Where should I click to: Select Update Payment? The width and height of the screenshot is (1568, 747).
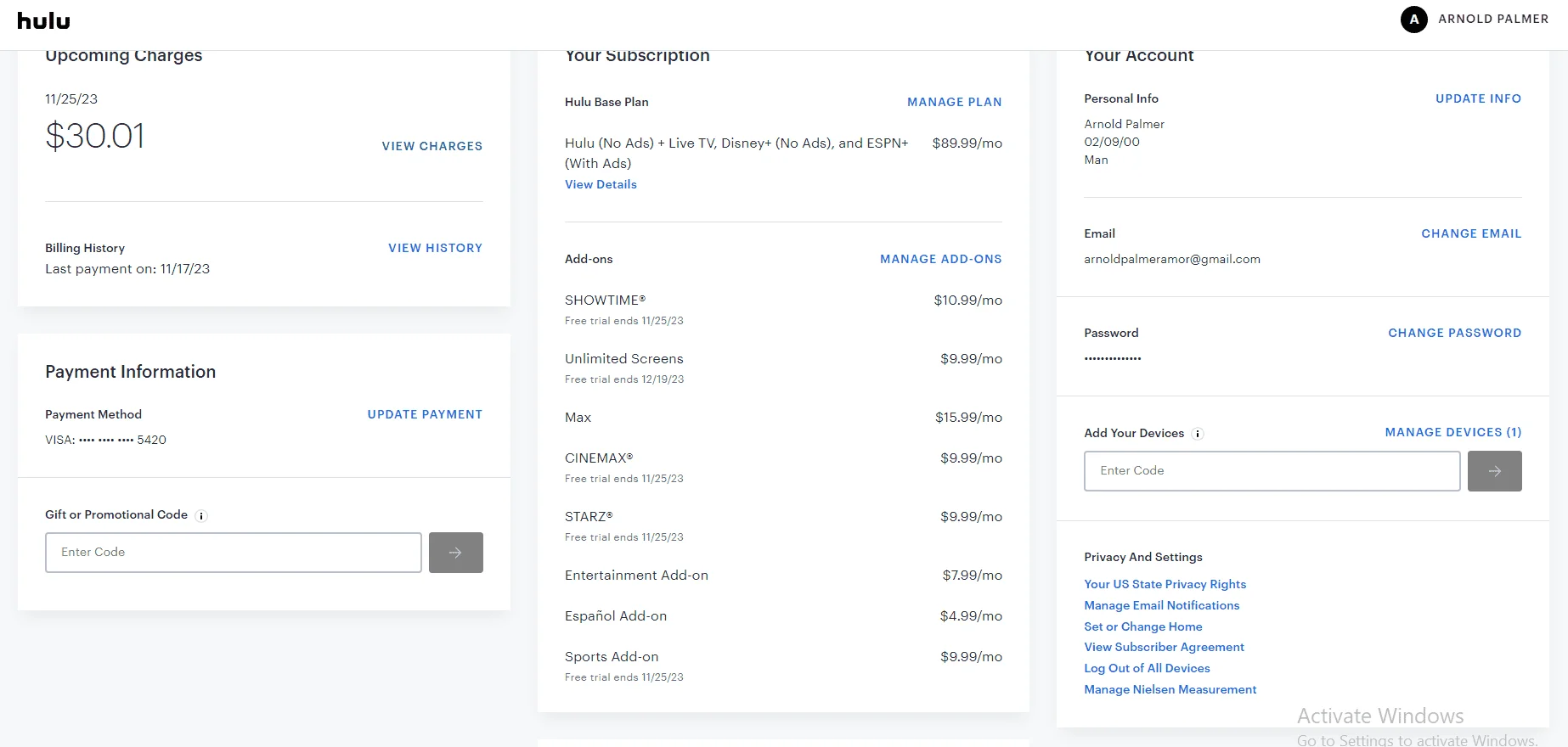[x=425, y=414]
